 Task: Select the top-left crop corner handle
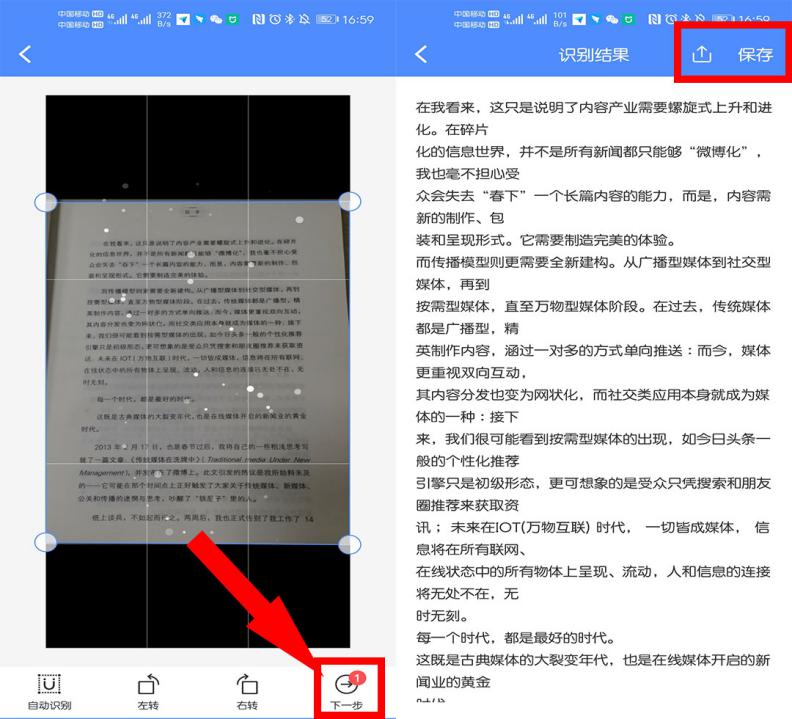(46, 202)
